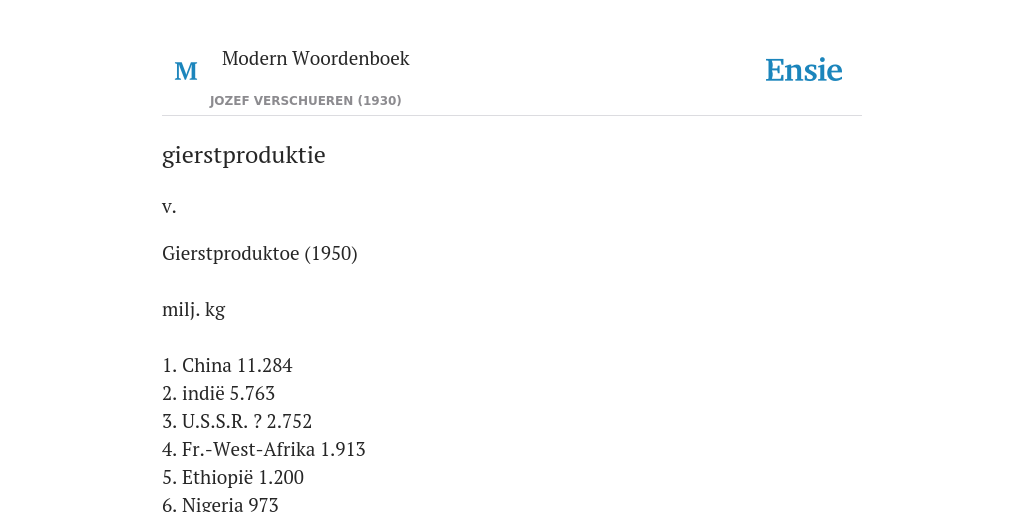Click the year (1950) in the subtitle
This screenshot has width=1024, height=512.
point(331,253)
